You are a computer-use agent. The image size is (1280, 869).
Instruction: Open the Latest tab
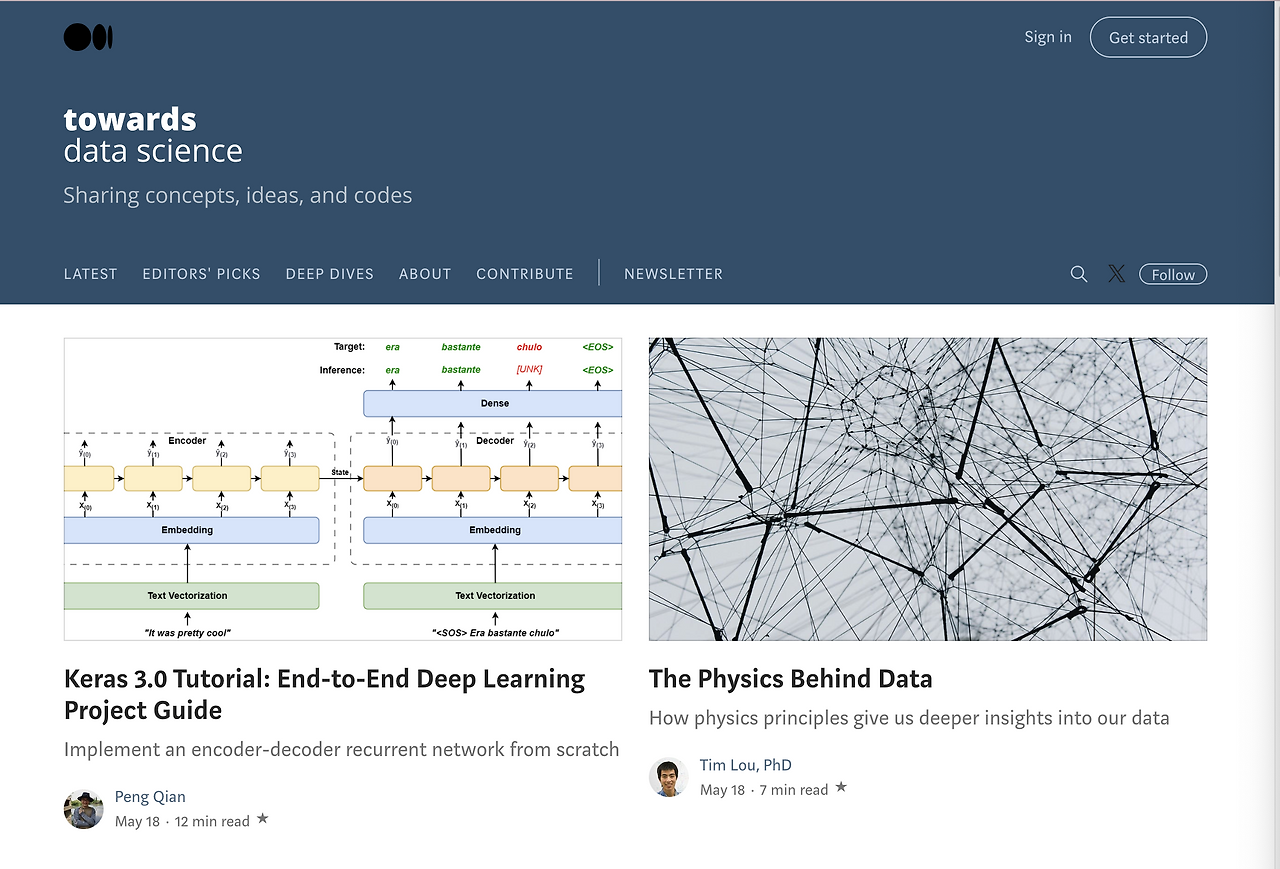(91, 274)
